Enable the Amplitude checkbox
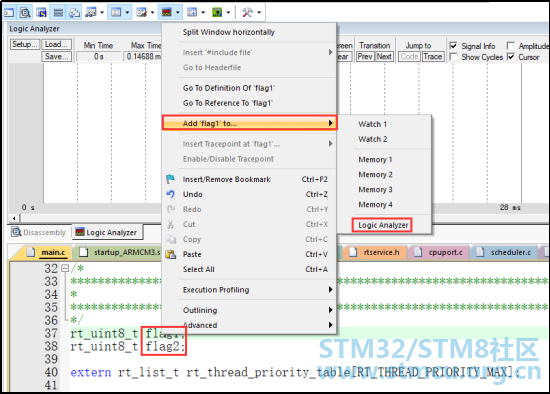 click(511, 46)
